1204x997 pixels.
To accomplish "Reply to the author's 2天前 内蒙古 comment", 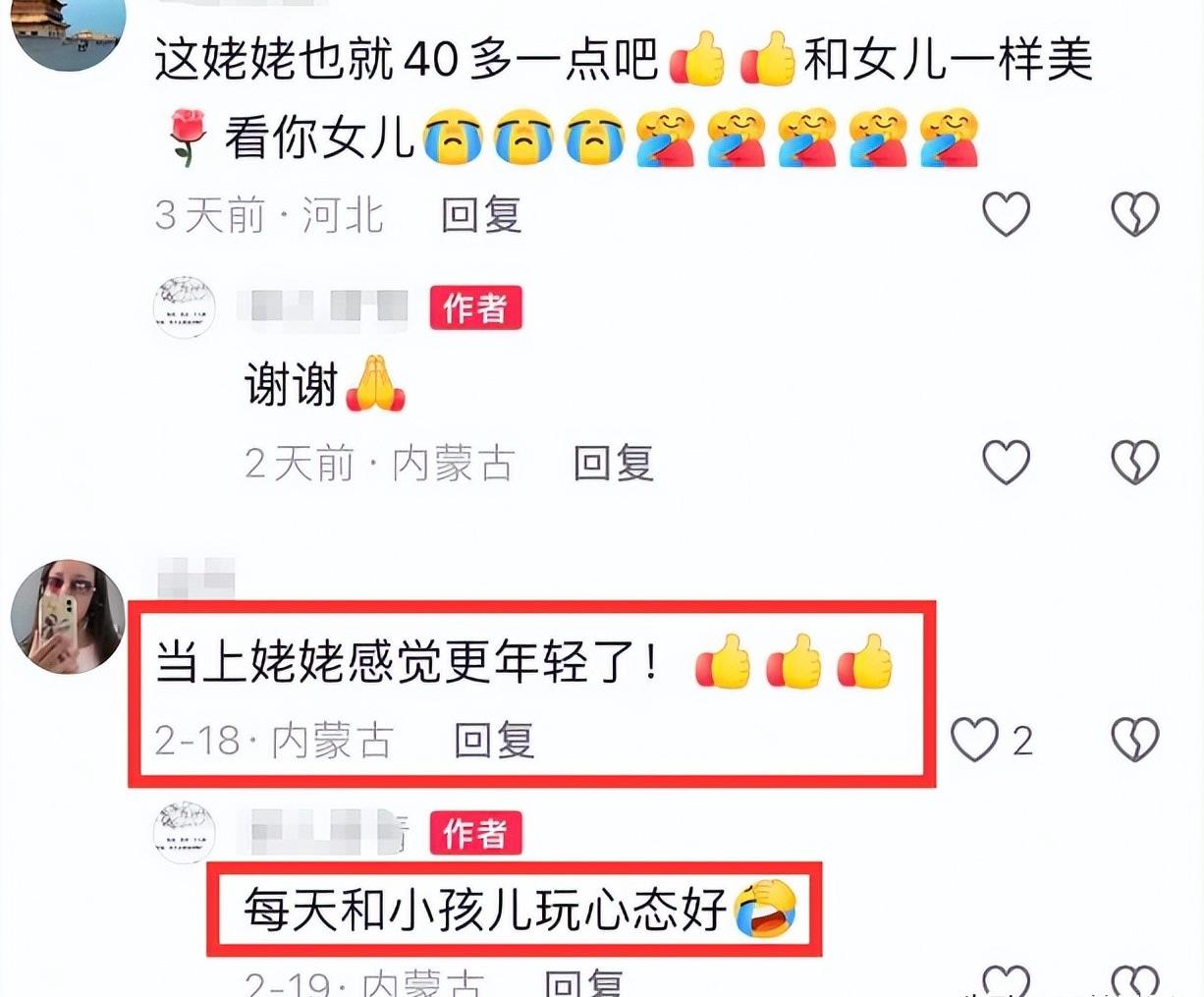I will pos(613,463).
